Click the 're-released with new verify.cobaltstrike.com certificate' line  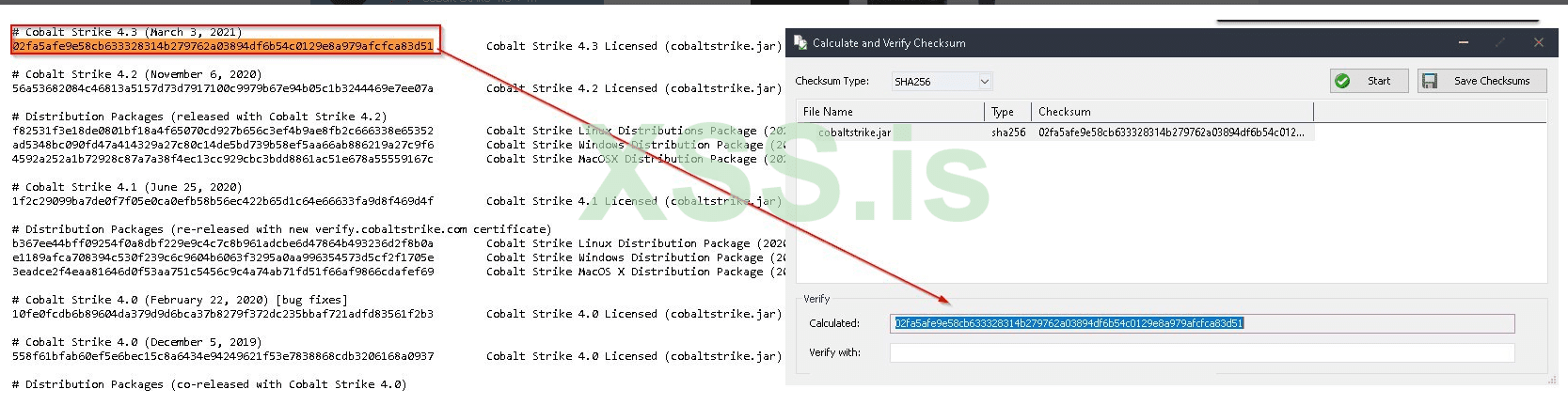tap(281, 229)
